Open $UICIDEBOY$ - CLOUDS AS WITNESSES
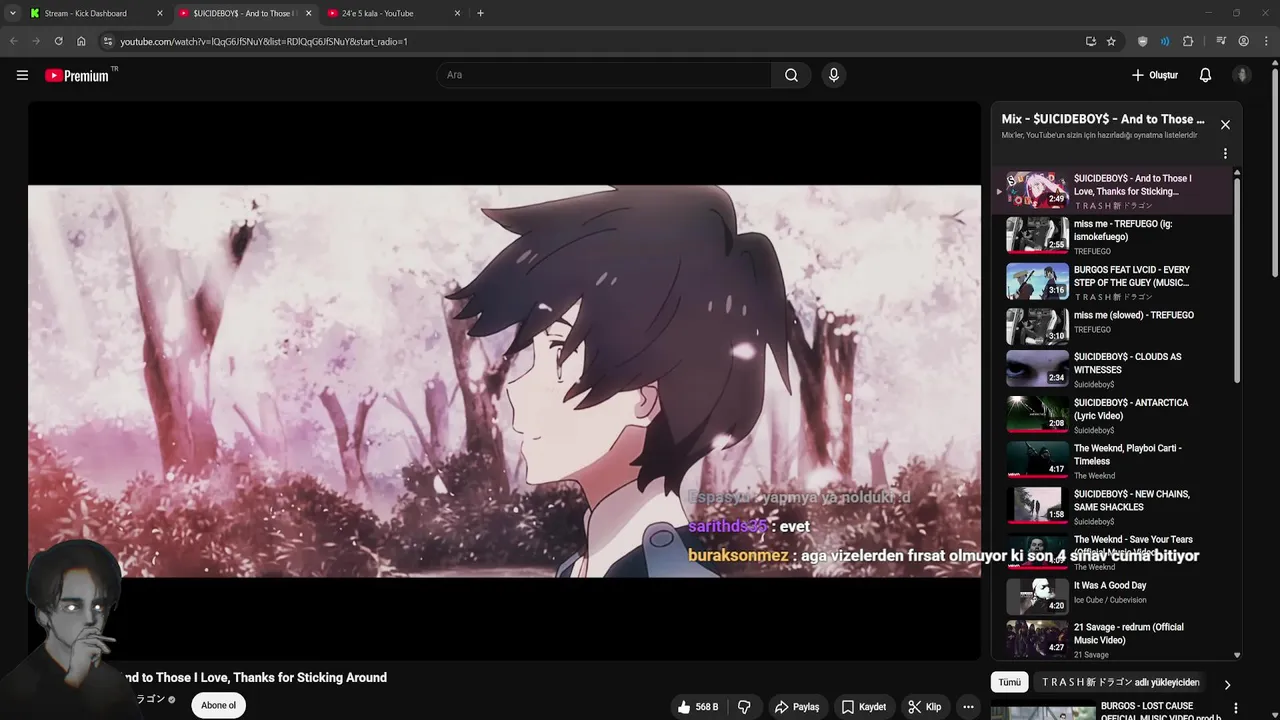The height and width of the screenshot is (720, 1280). [1112, 369]
